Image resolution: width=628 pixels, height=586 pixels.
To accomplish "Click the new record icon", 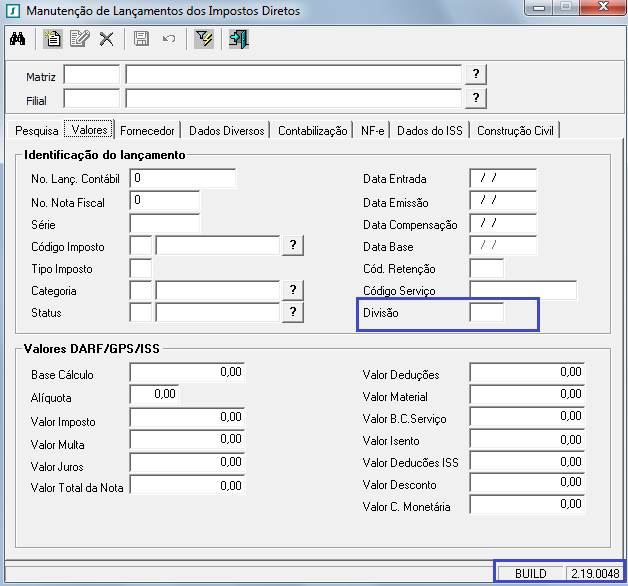I will pyautogui.click(x=53, y=39).
